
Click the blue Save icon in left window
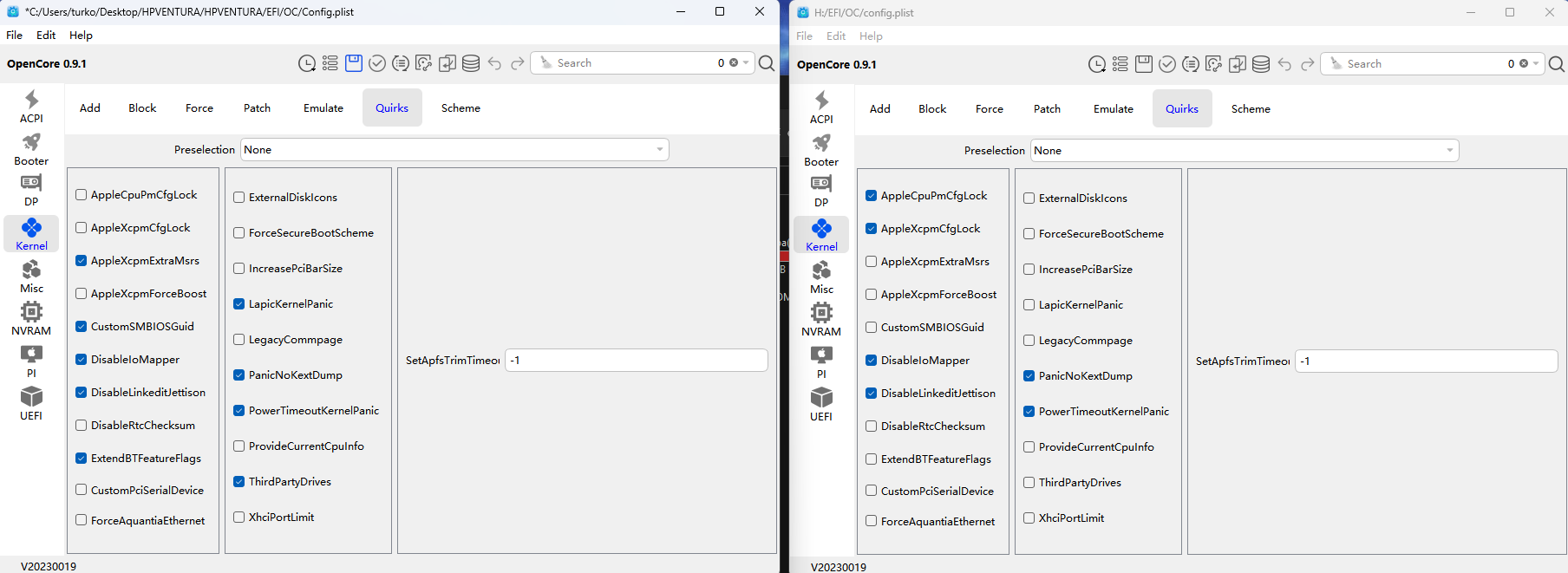pos(354,63)
